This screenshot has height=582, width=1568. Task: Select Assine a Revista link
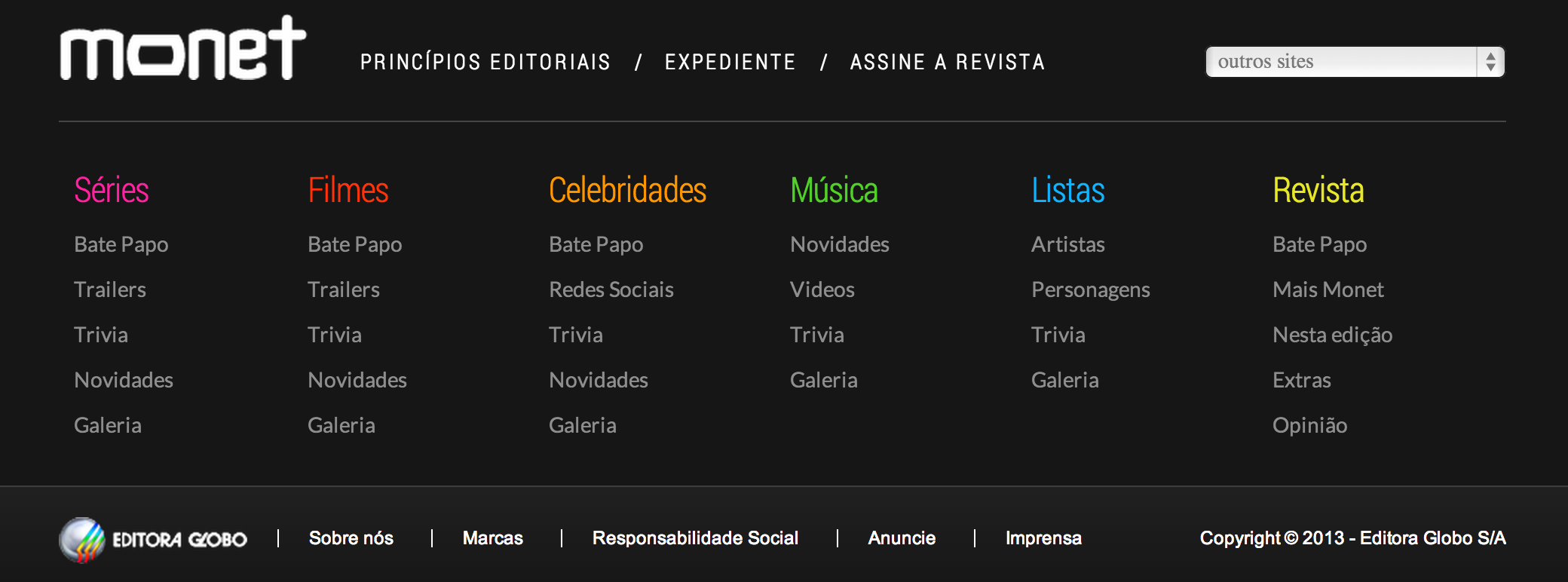(948, 62)
